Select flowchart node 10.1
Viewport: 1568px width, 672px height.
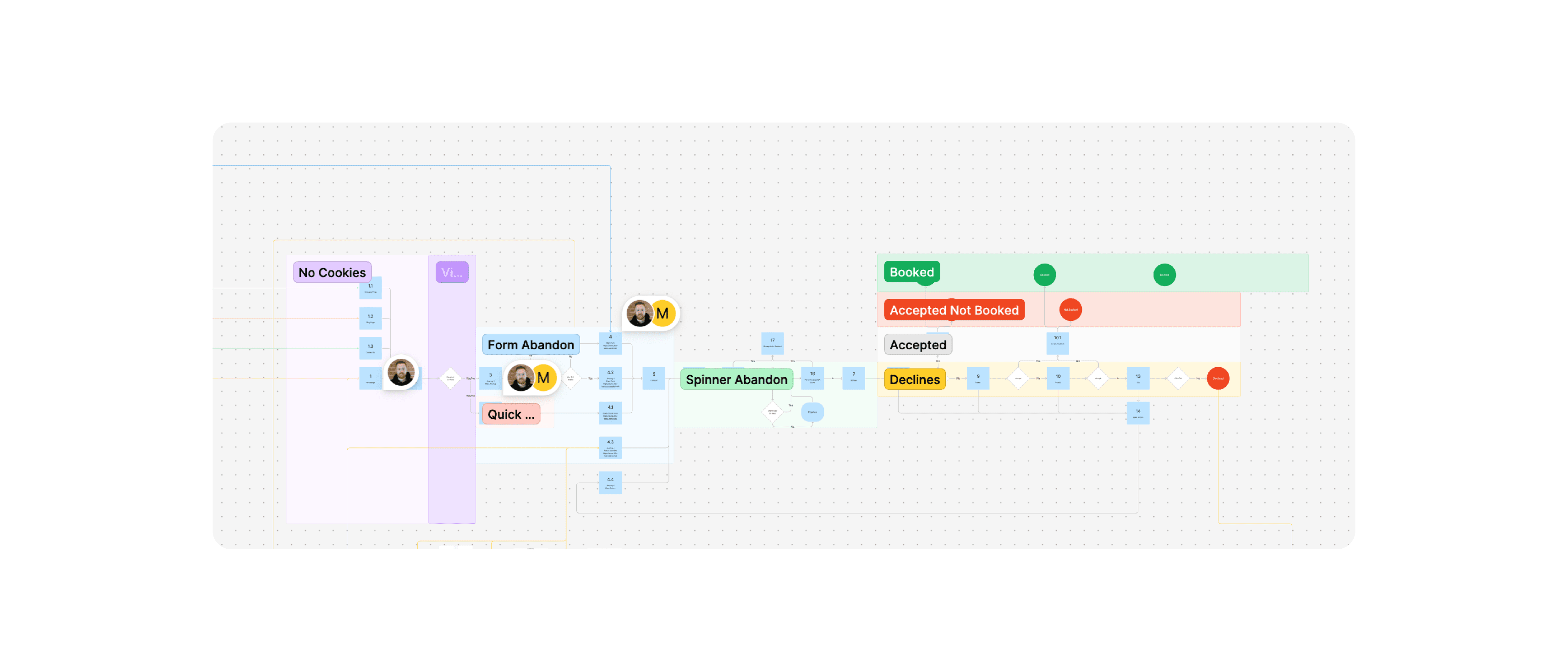point(1058,344)
